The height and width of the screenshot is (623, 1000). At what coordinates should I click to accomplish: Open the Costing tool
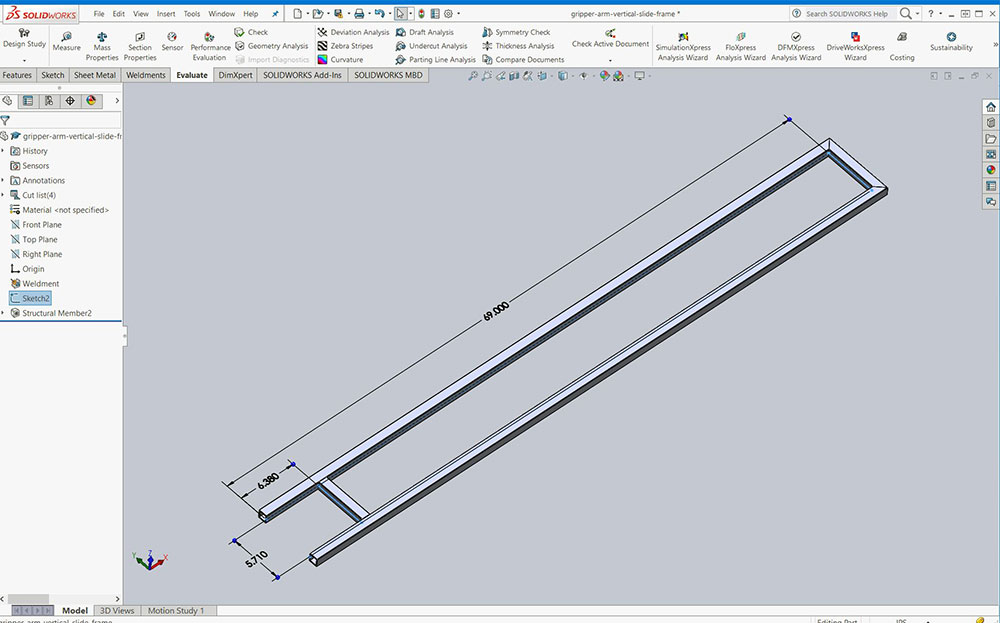(x=902, y=46)
